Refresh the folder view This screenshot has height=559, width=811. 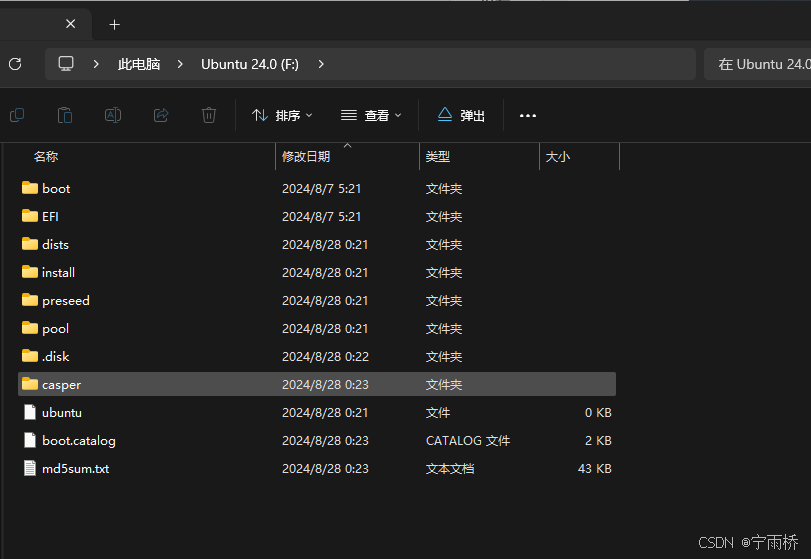point(16,64)
